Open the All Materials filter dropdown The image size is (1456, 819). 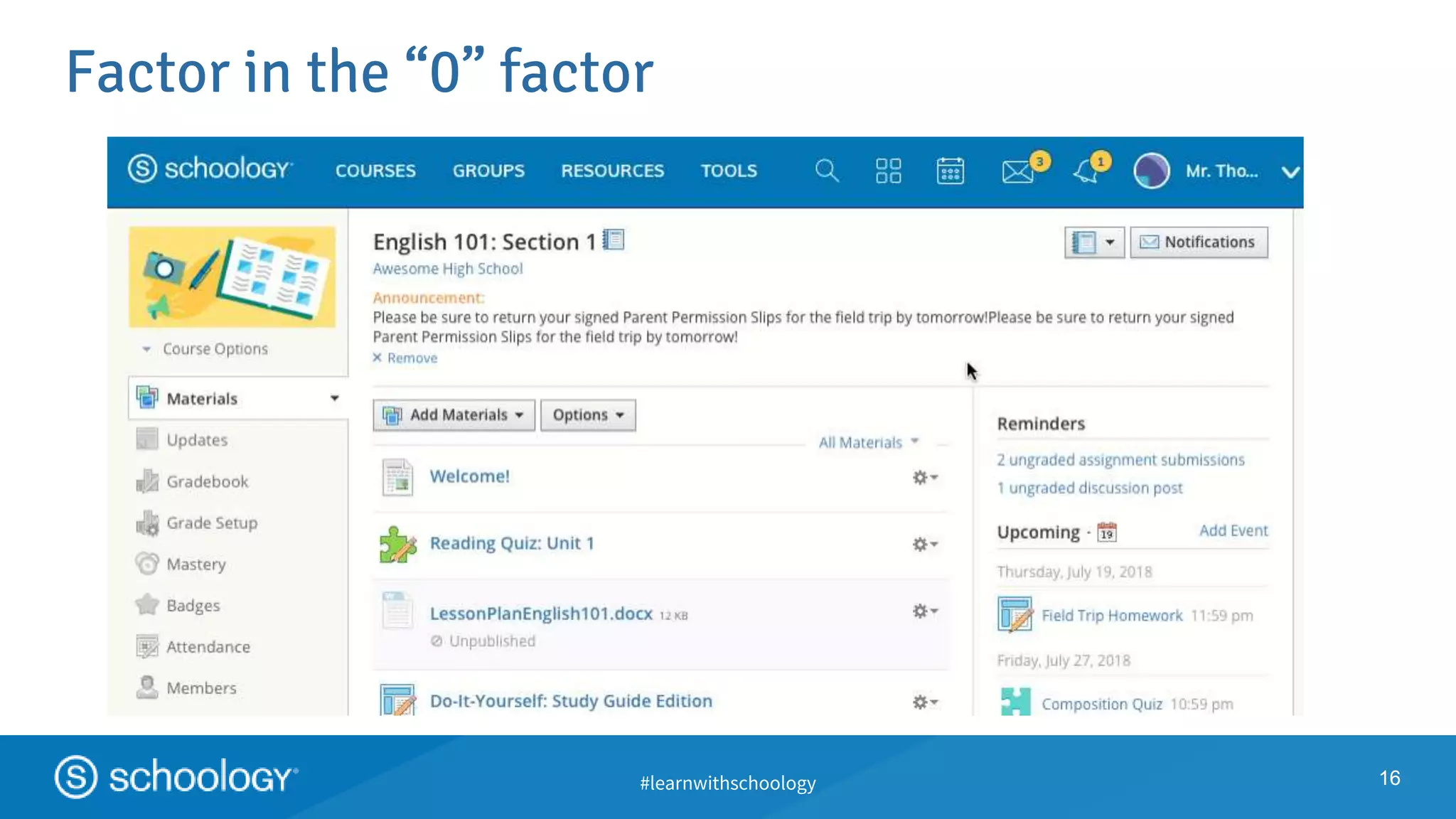pyautogui.click(x=869, y=442)
